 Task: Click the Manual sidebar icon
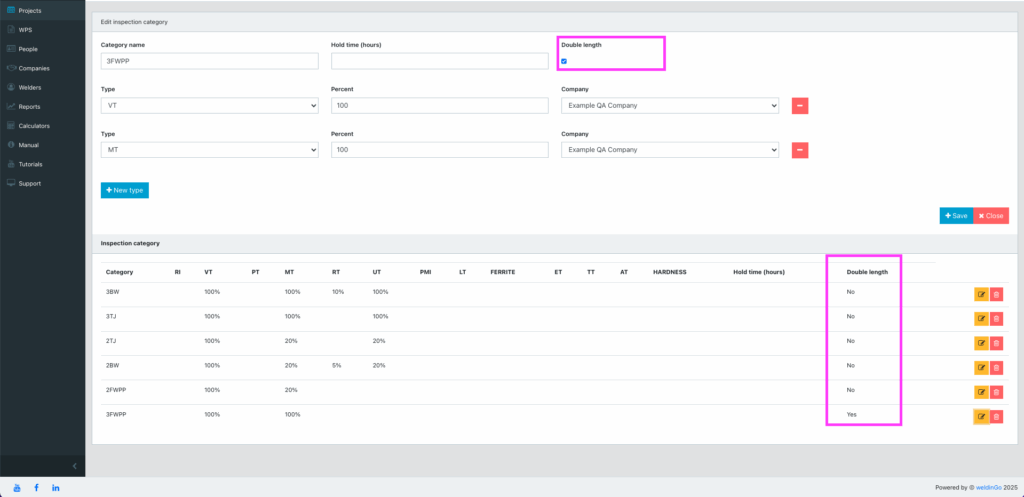pyautogui.click(x=11, y=145)
